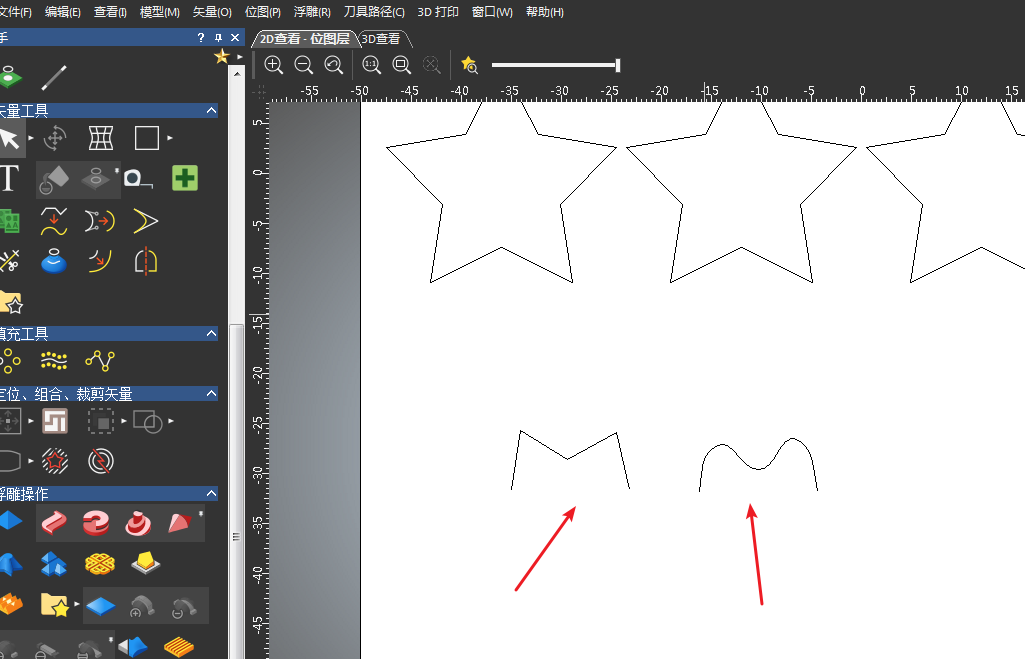Screen dimensions: 1025x659
Task: Expand flyout arrow beside overlapping shapes tool
Action: [171, 421]
